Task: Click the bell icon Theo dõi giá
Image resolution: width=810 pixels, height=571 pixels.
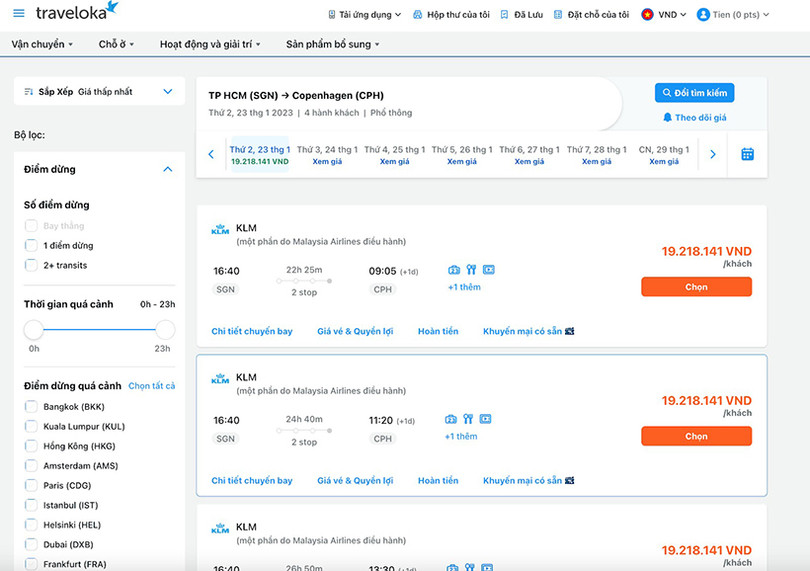Action: 668,117
